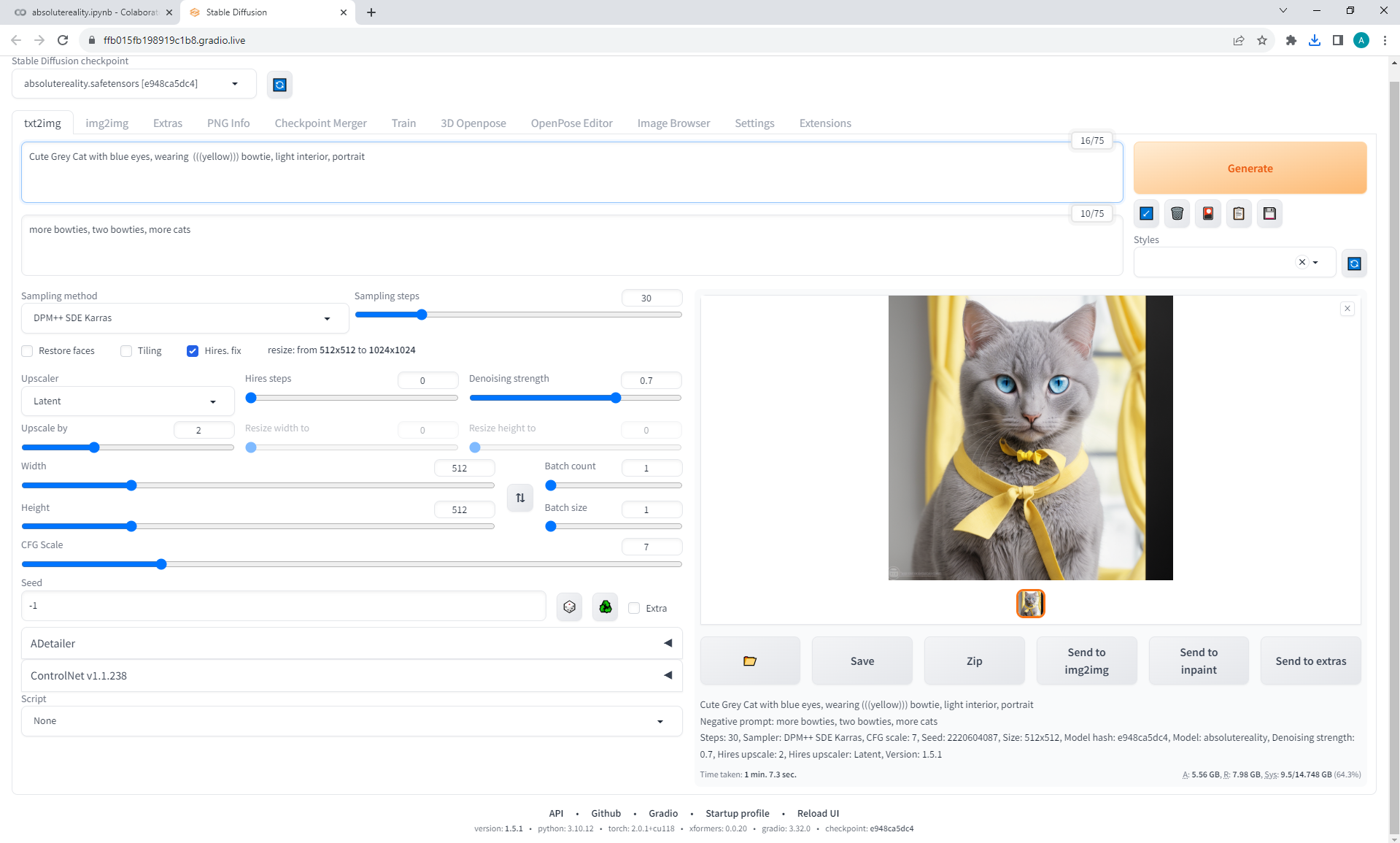Swap width and height values
Screen dimensions: 1400x843
(520, 498)
